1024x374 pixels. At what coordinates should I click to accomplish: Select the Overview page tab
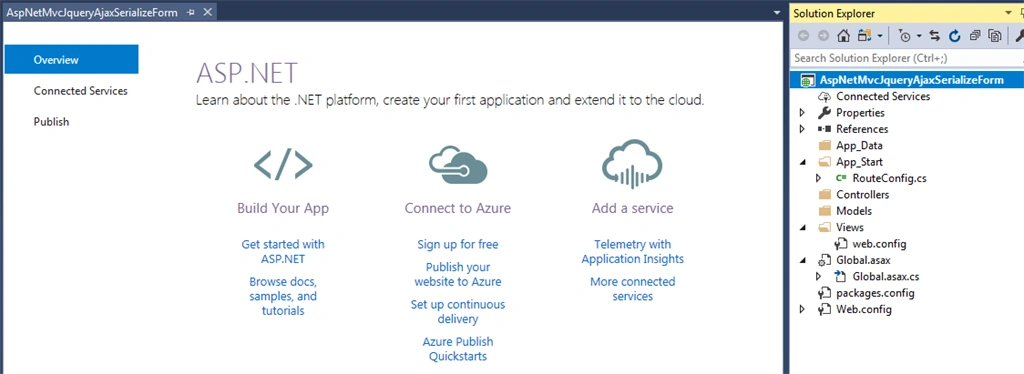(x=71, y=59)
